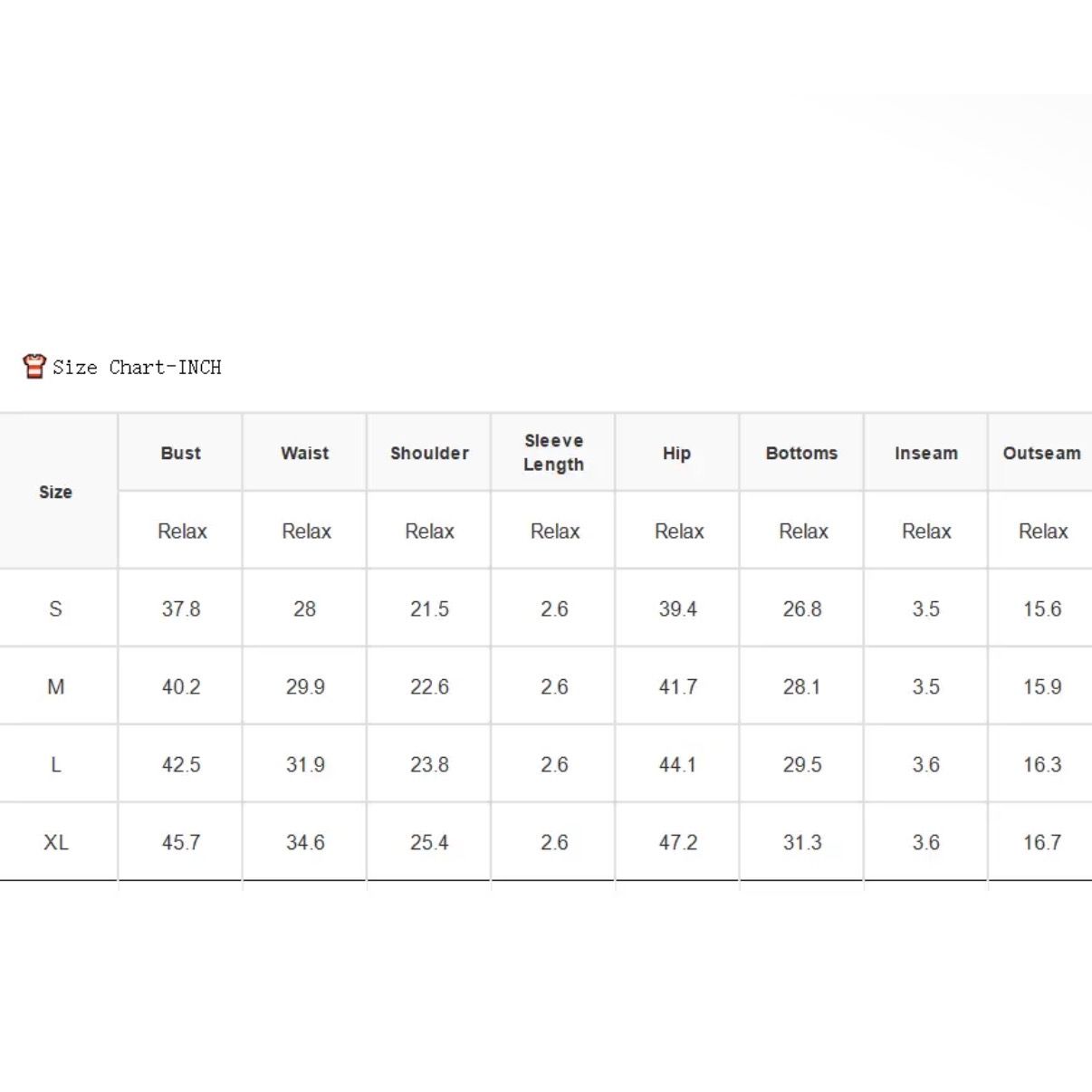Click the Waist column header
This screenshot has width=1092, height=1092.
[305, 453]
